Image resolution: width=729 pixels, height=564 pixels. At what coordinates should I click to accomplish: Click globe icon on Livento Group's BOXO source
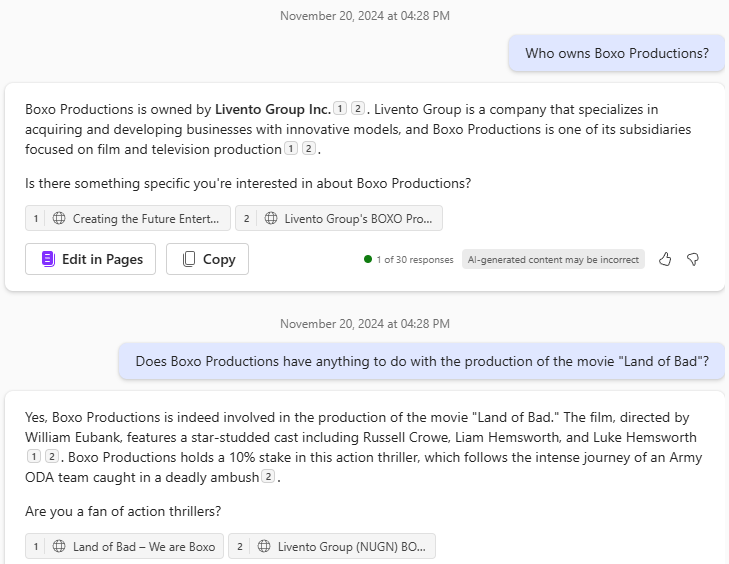[271, 218]
